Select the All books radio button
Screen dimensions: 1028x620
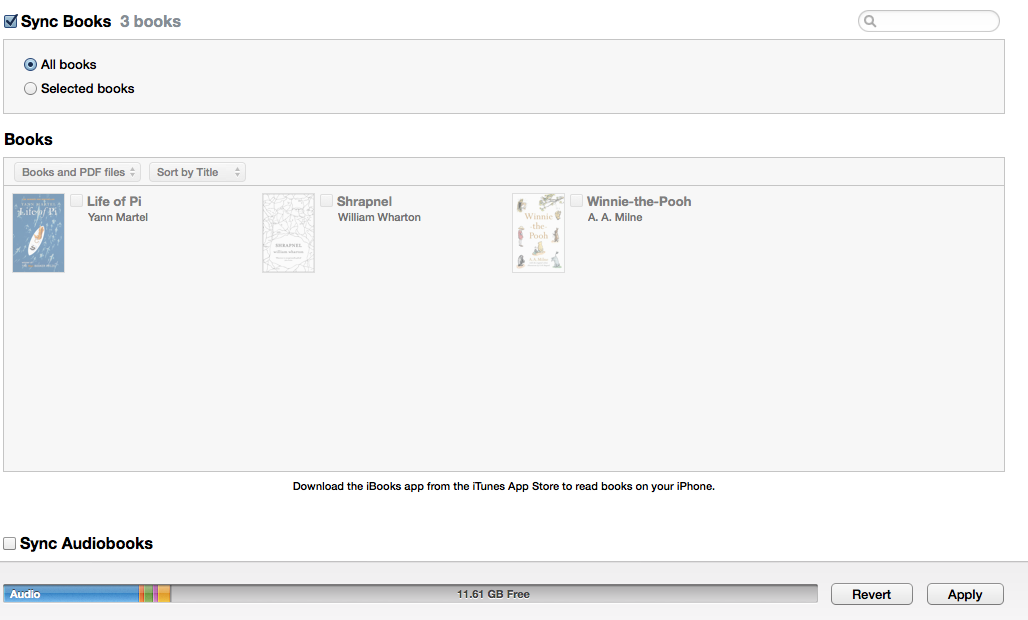pyautogui.click(x=30, y=64)
